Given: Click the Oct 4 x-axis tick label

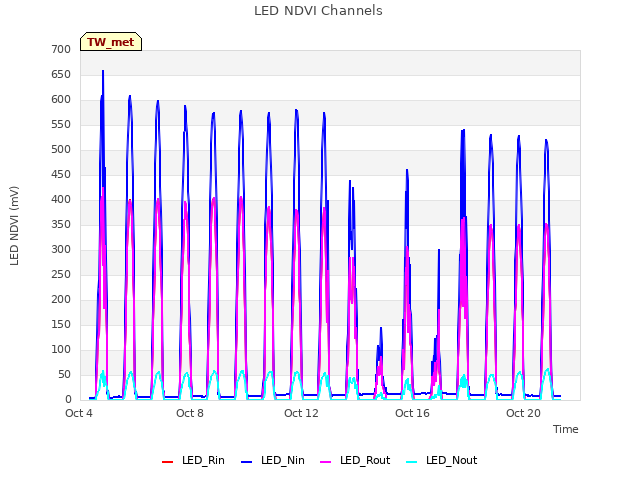Looking at the screenshot, I should (79, 413).
